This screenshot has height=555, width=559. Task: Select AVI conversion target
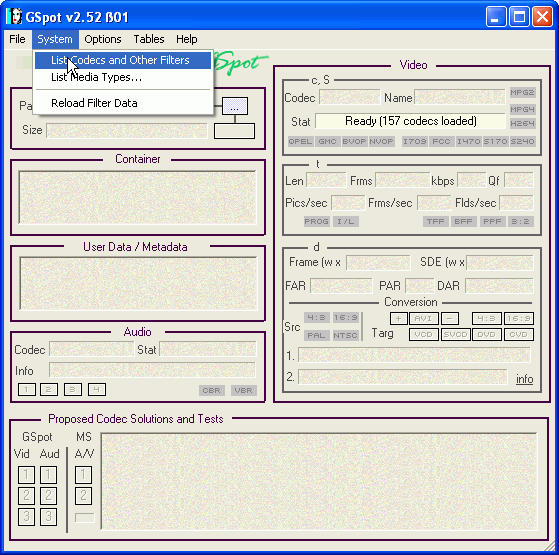[x=424, y=318]
